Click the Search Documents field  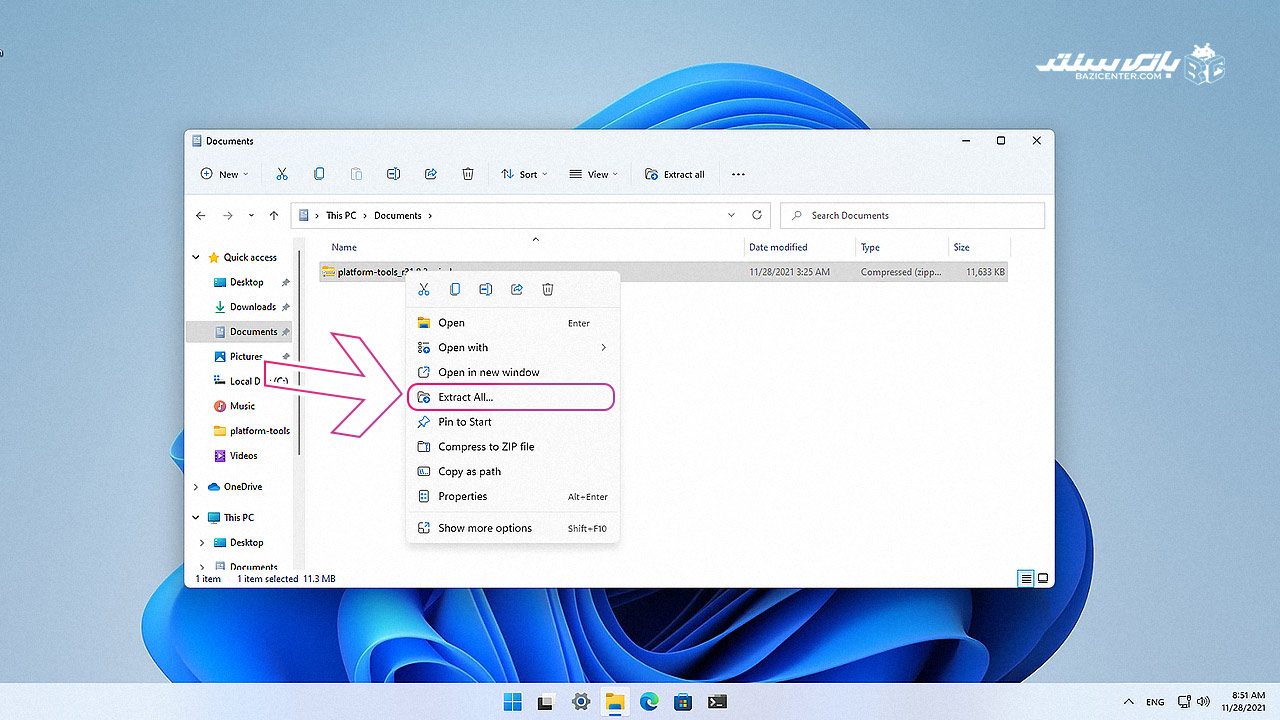click(x=912, y=215)
